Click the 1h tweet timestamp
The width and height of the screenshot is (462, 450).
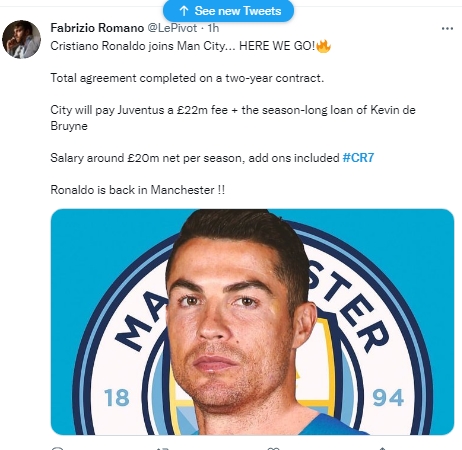pyautogui.click(x=213, y=28)
